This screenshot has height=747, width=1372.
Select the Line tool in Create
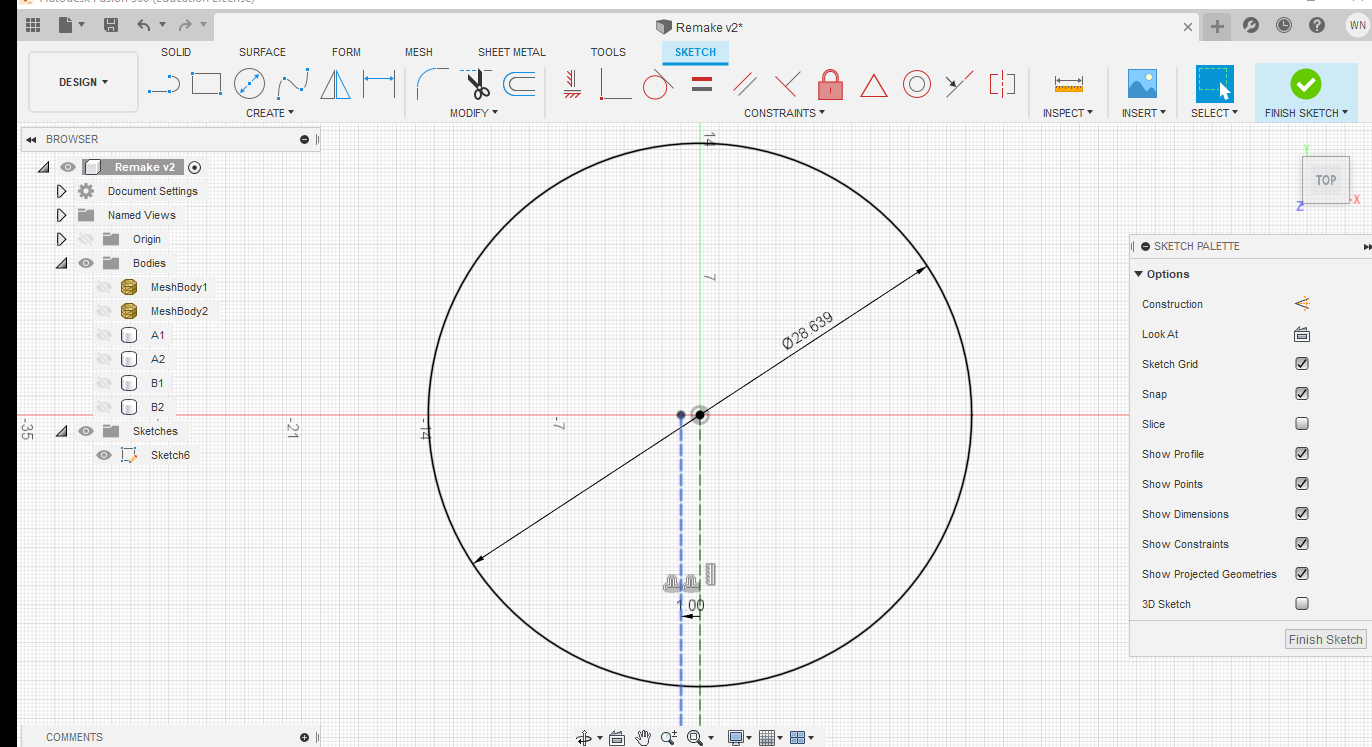tap(163, 84)
